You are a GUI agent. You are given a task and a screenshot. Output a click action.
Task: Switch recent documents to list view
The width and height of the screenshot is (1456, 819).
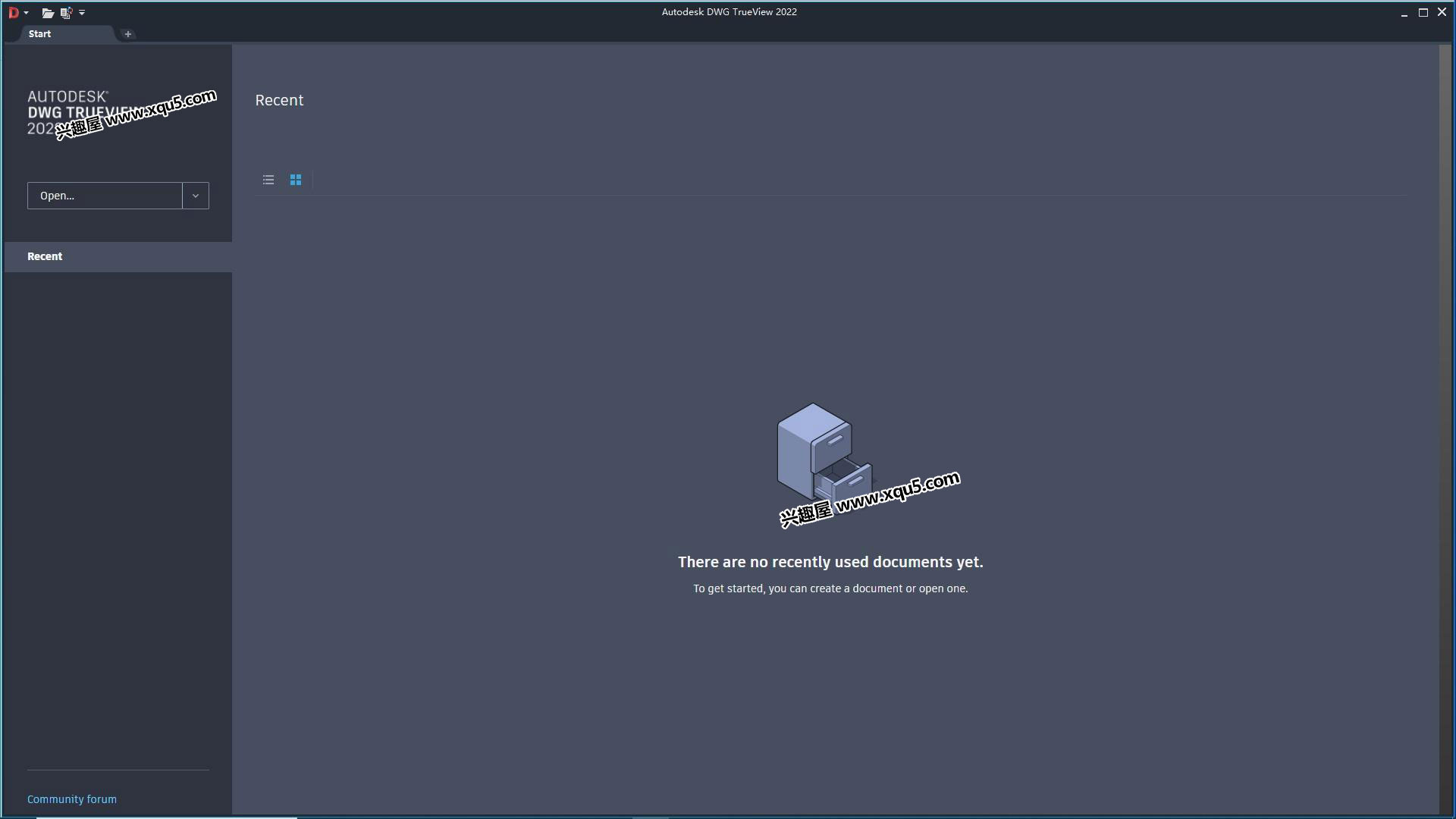pos(268,180)
